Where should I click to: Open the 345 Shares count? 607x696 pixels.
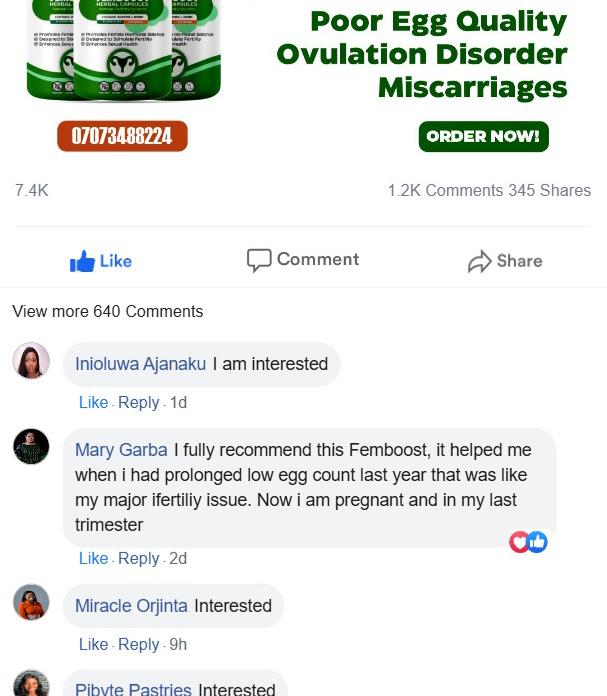549,190
